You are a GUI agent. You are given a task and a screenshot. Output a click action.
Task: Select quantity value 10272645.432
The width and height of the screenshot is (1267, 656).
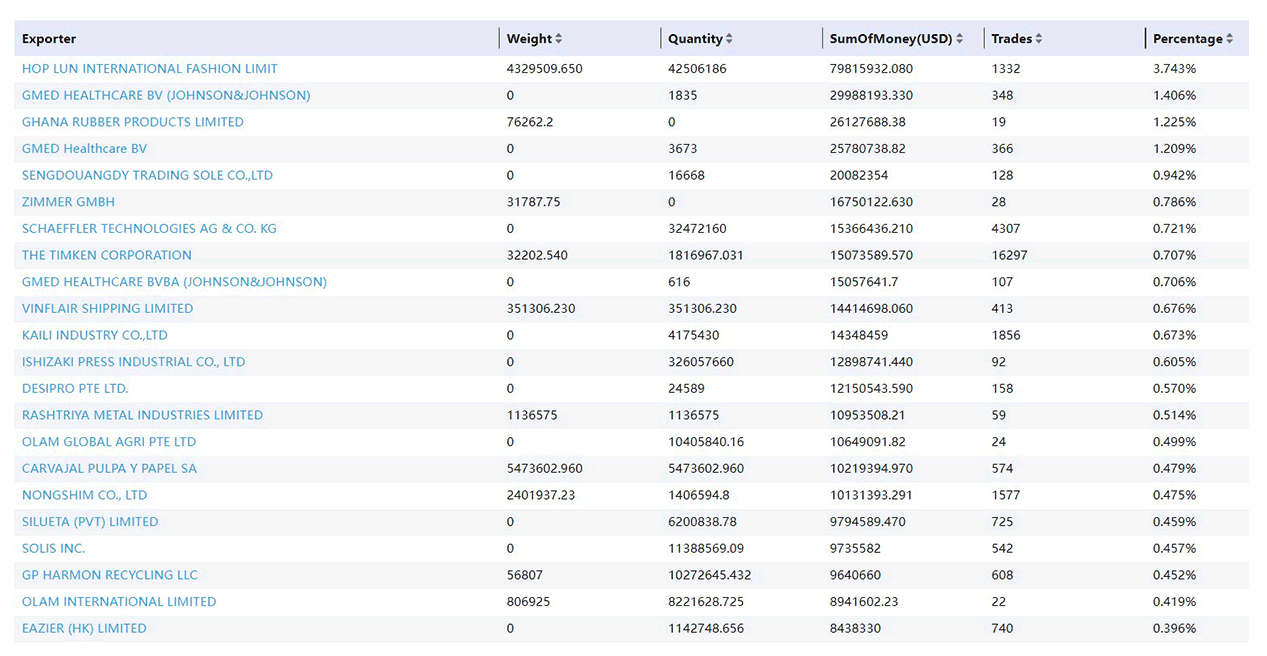pos(710,575)
